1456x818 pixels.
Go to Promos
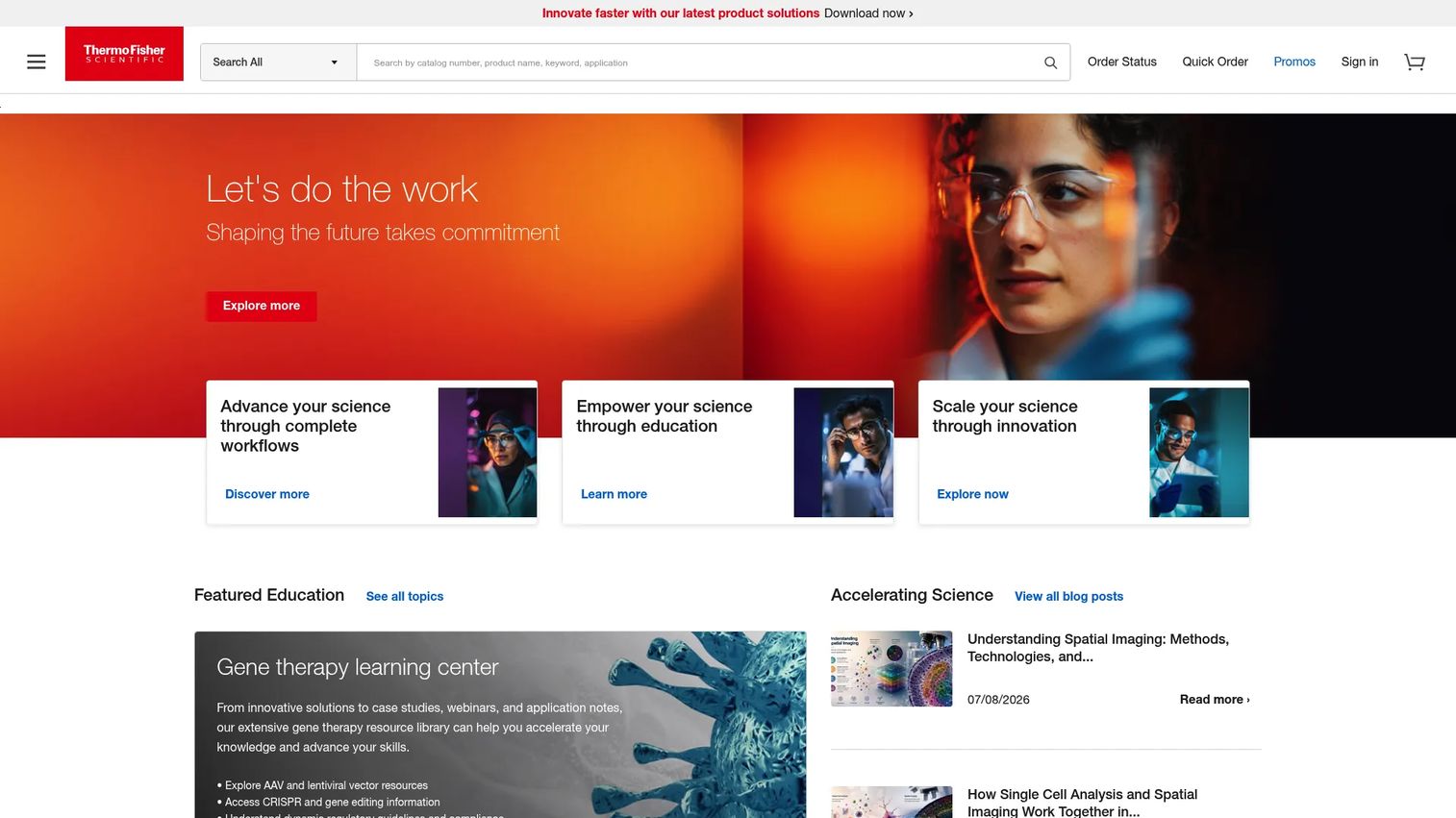(1294, 62)
